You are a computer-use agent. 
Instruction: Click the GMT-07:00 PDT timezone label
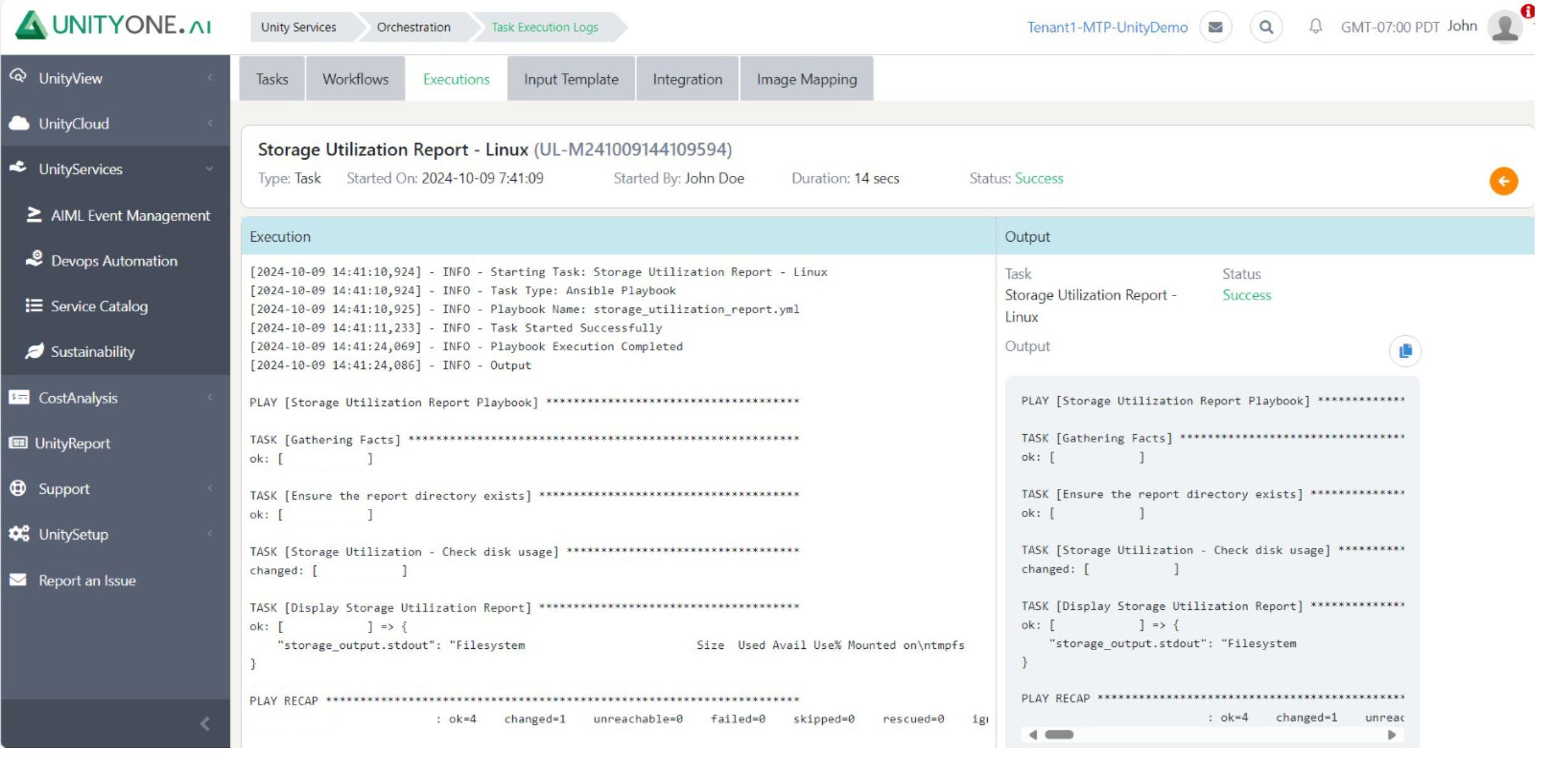coord(1390,27)
